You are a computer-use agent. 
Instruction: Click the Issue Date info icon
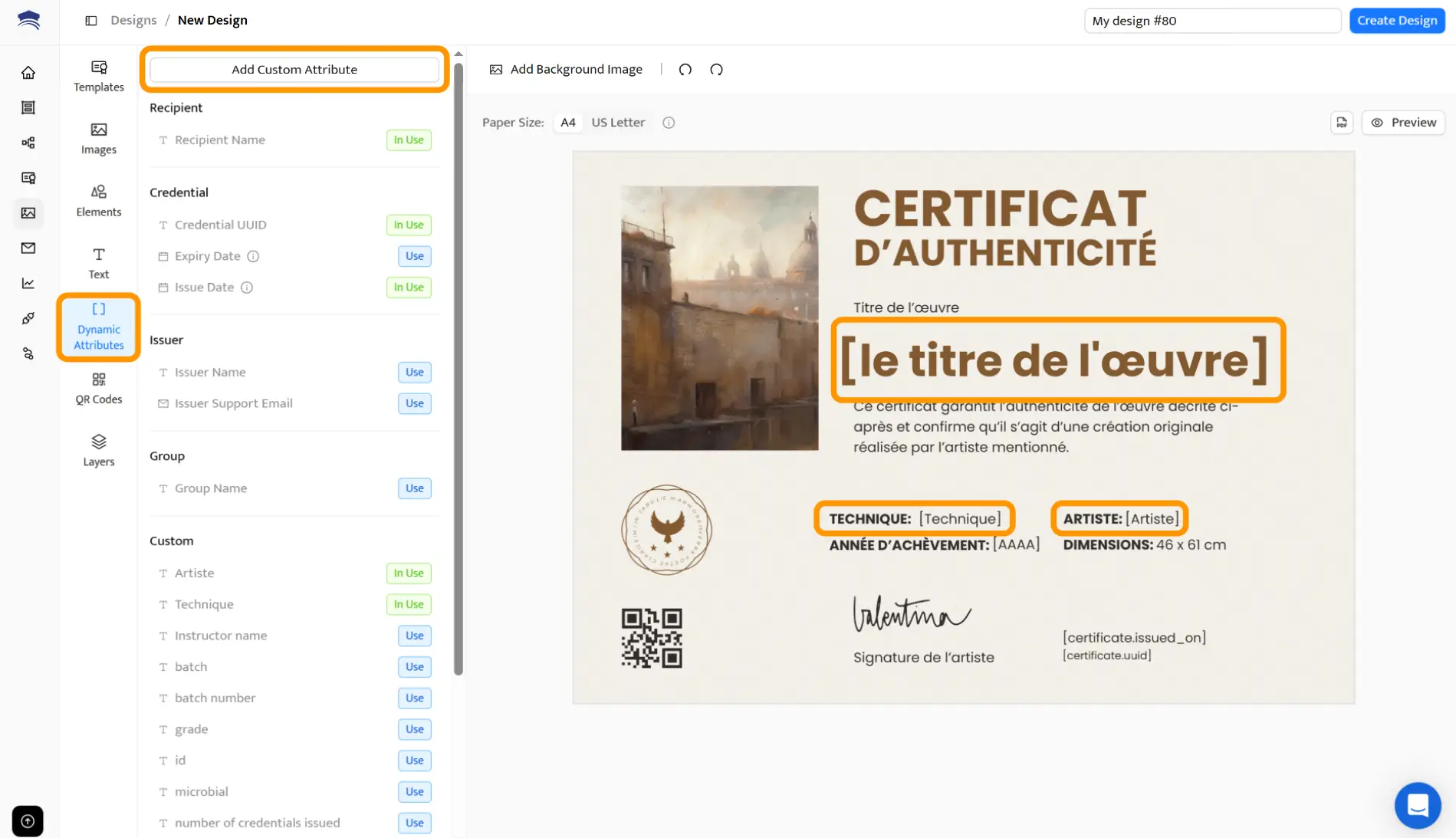247,288
